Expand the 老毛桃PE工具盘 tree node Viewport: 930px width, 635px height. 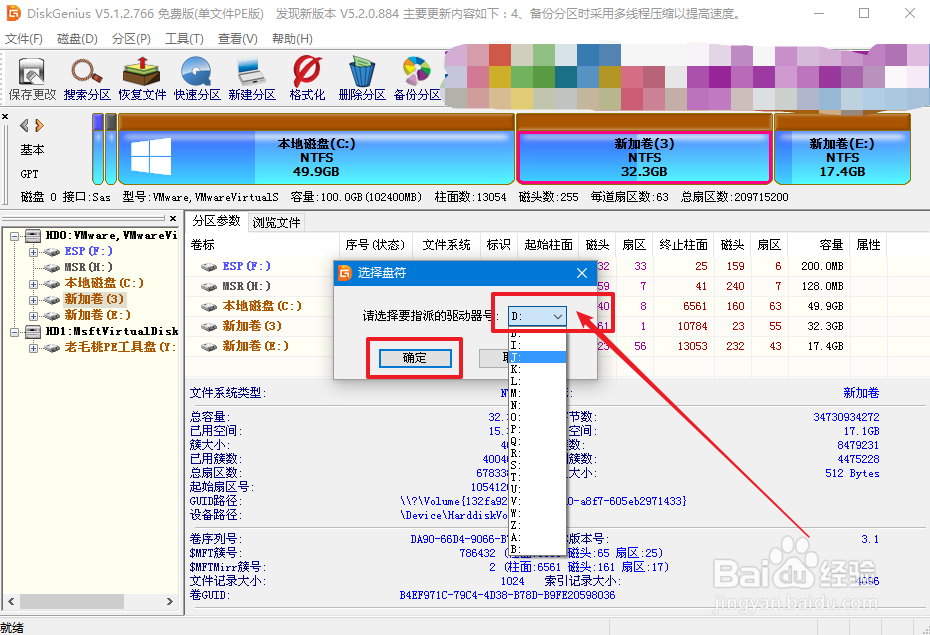34,348
